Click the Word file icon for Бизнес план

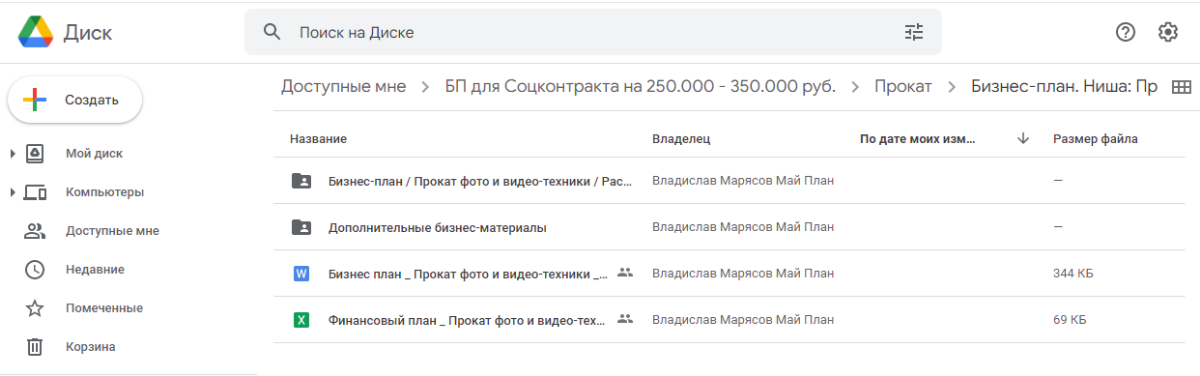(x=301, y=273)
